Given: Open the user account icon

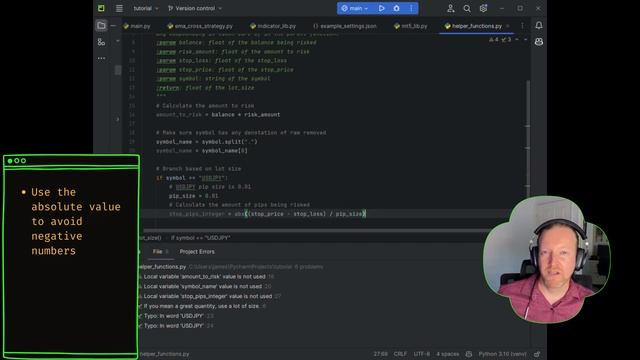Looking at the screenshot, I should [x=451, y=9].
